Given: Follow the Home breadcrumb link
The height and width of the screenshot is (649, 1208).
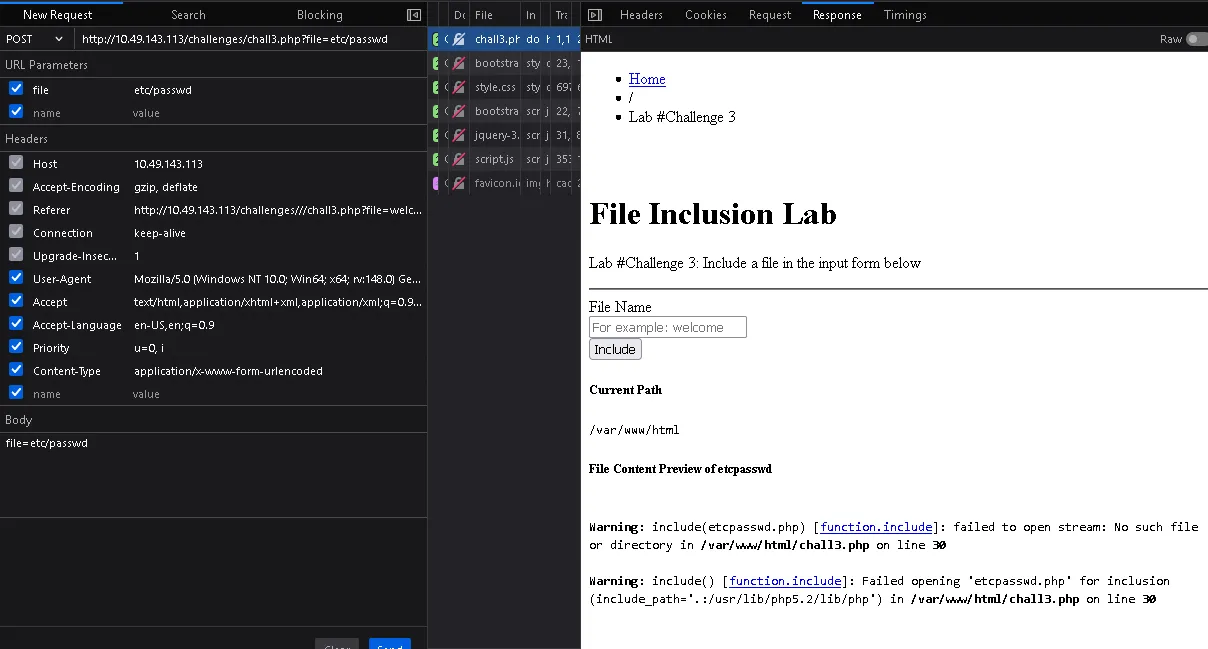Looking at the screenshot, I should point(646,79).
